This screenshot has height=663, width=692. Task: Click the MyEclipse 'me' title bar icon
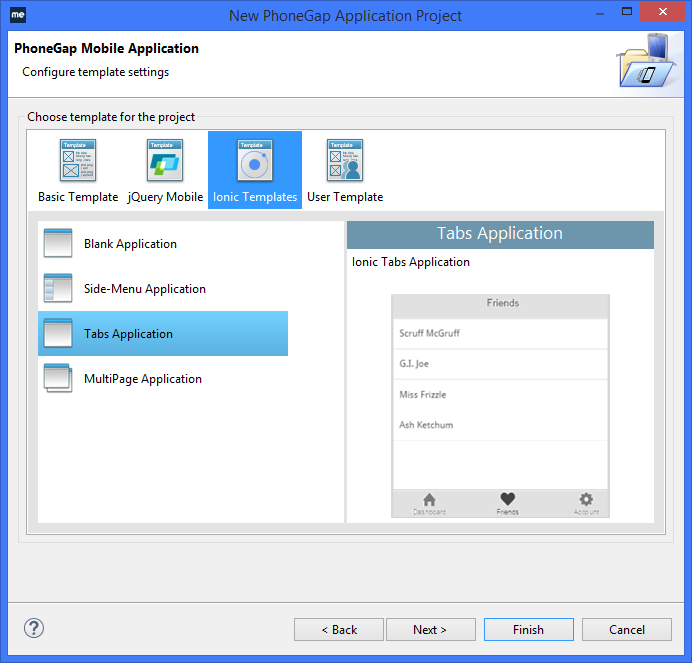(x=17, y=15)
